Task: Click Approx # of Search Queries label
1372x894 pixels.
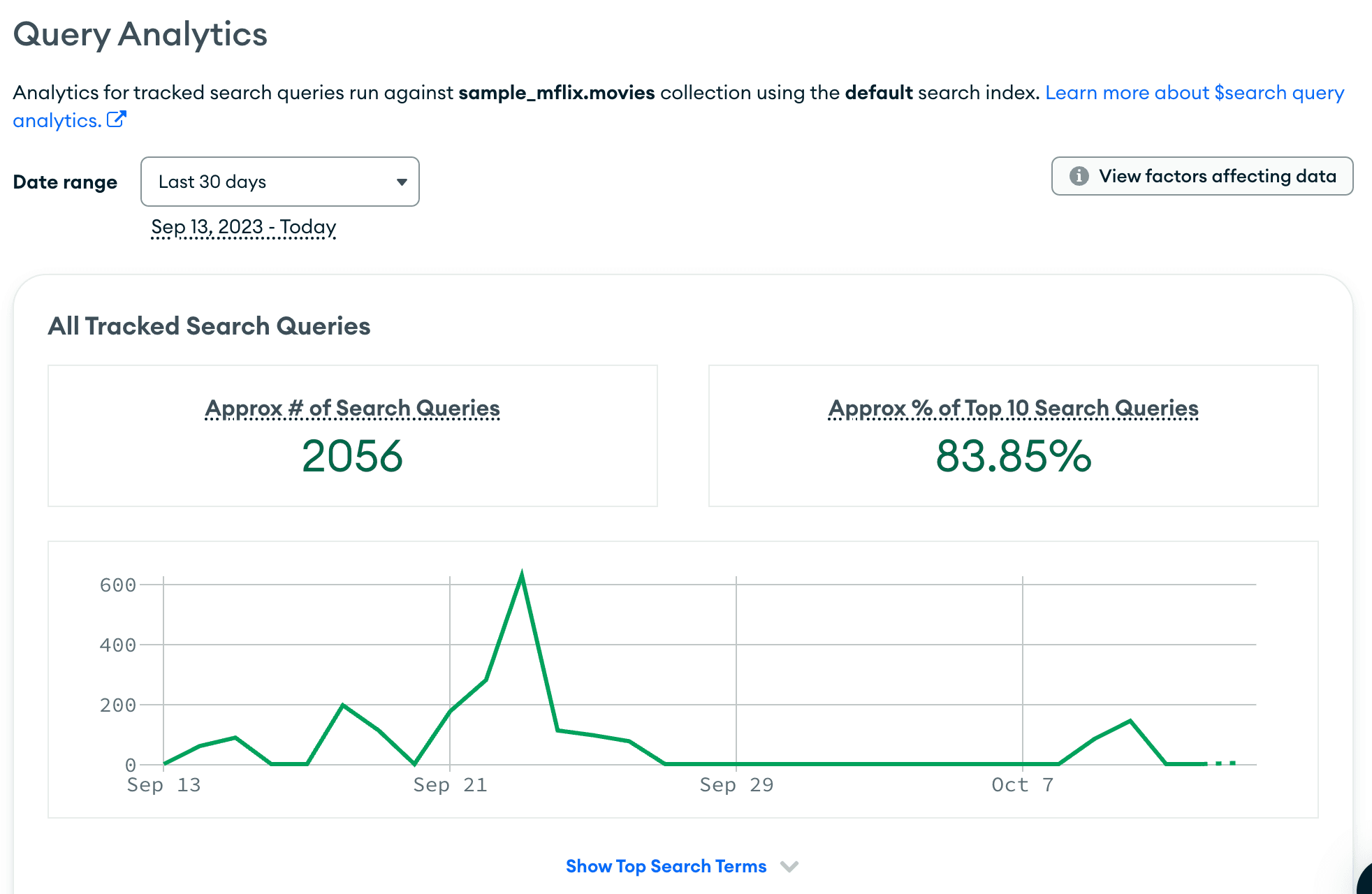Action: (353, 408)
